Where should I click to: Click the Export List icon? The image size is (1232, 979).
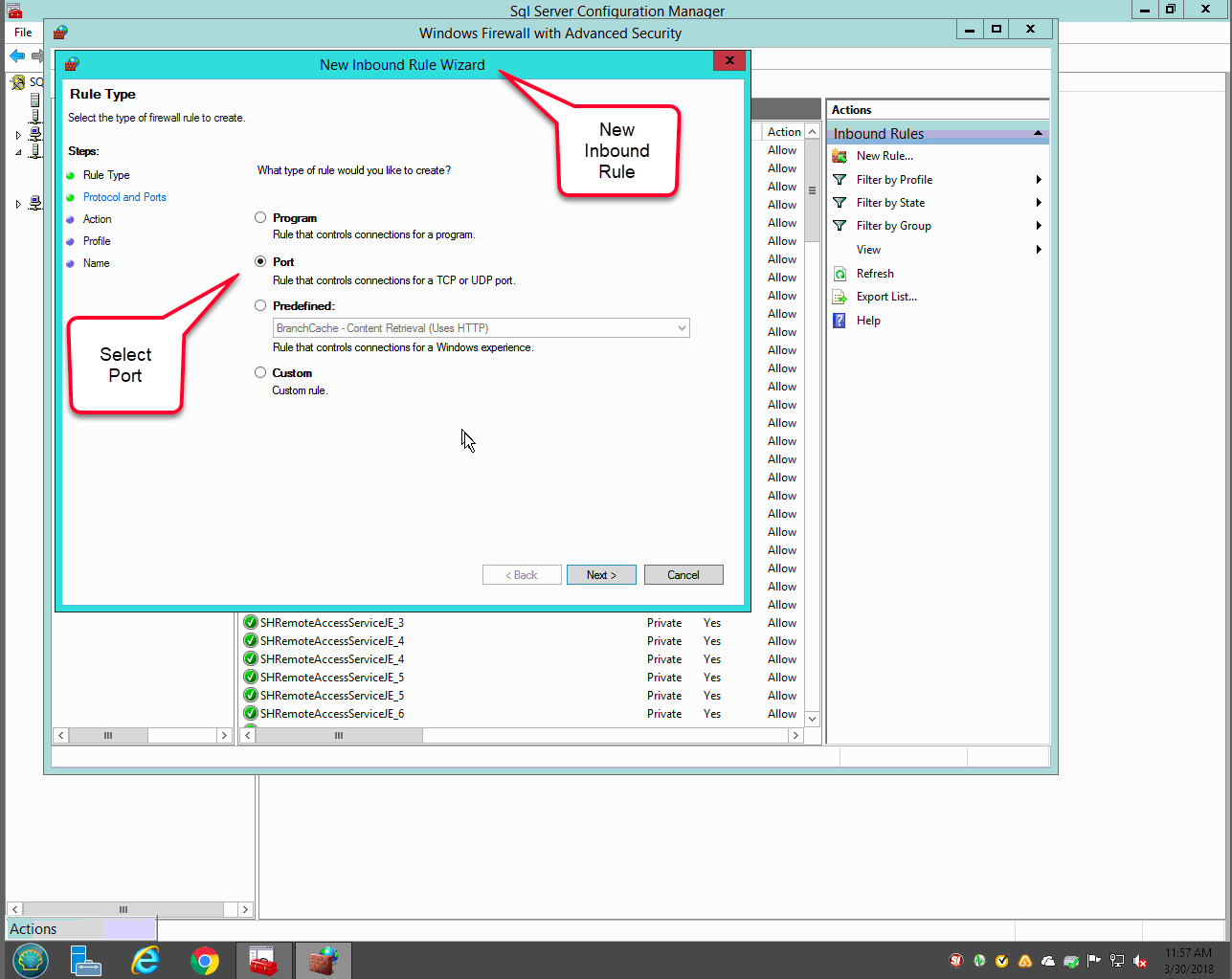pyautogui.click(x=840, y=297)
